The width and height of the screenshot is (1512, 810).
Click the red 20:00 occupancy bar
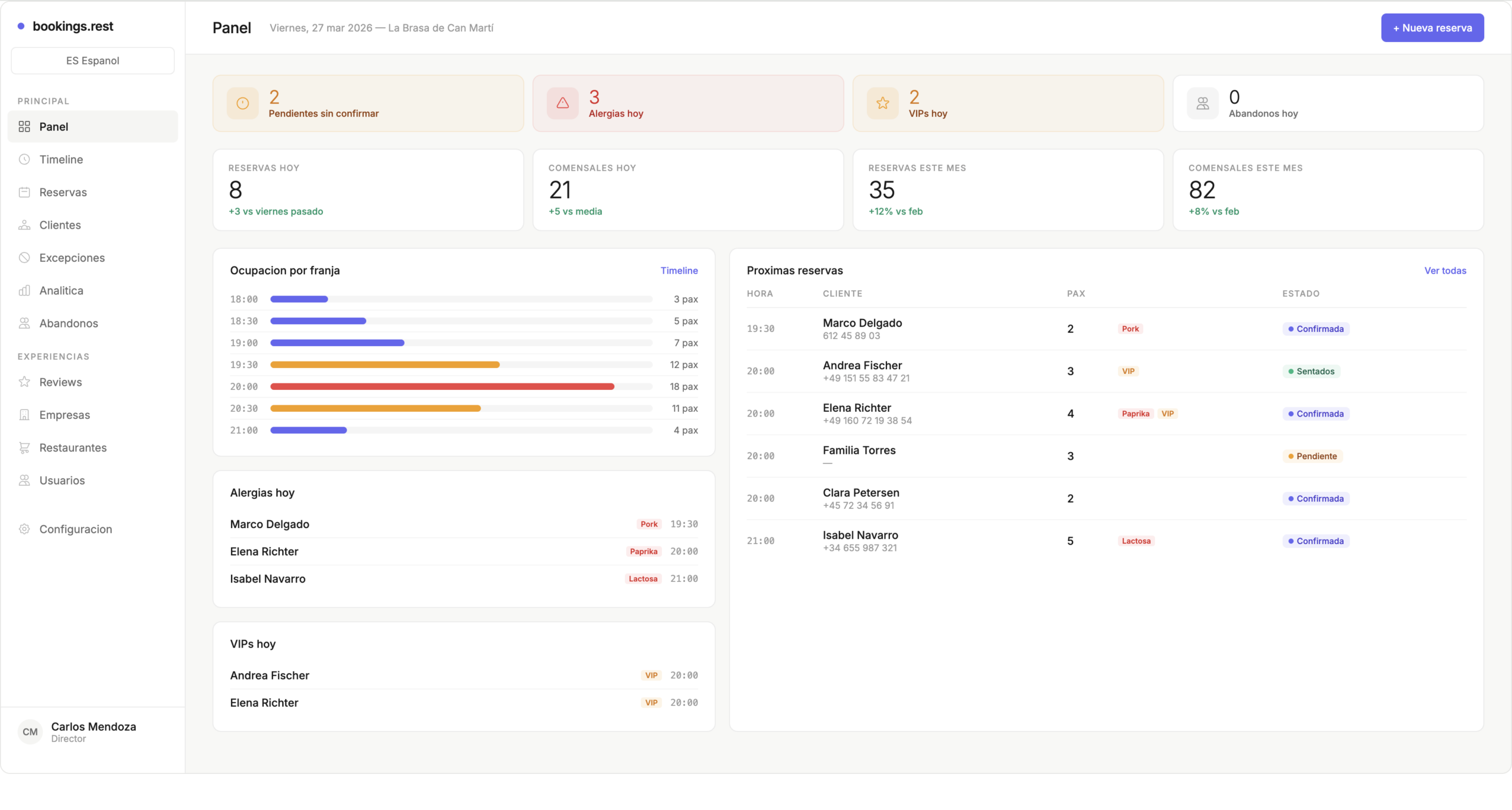(x=442, y=386)
